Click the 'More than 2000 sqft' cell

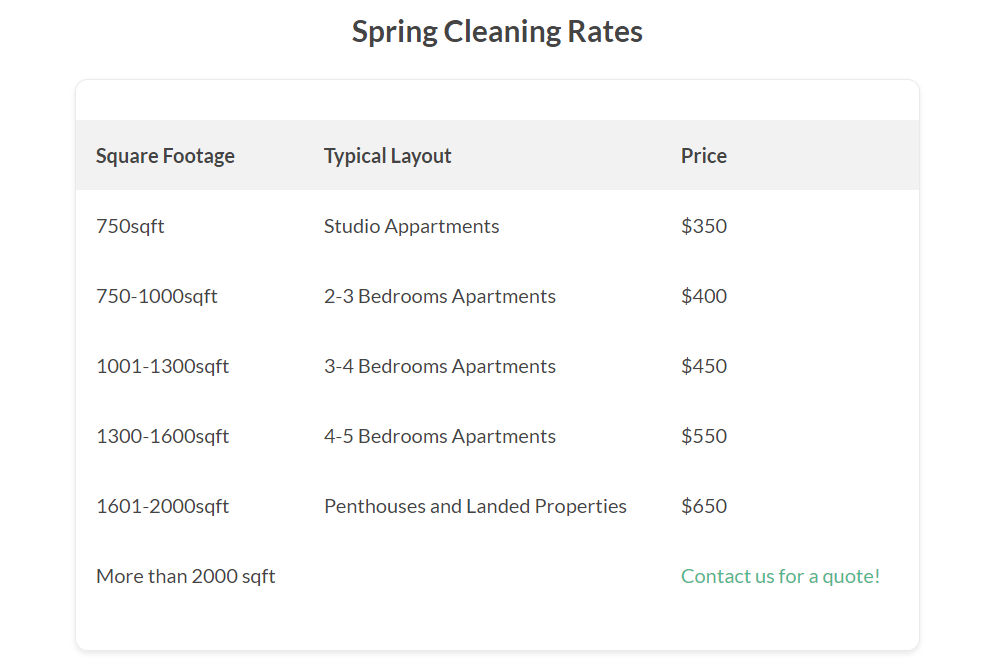pyautogui.click(x=186, y=576)
